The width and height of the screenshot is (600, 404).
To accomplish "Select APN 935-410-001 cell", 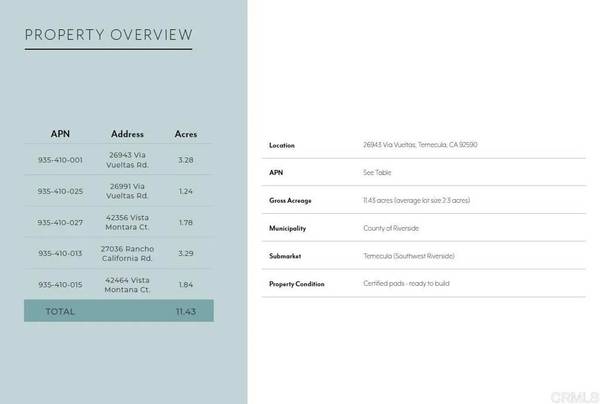I will click(60, 160).
